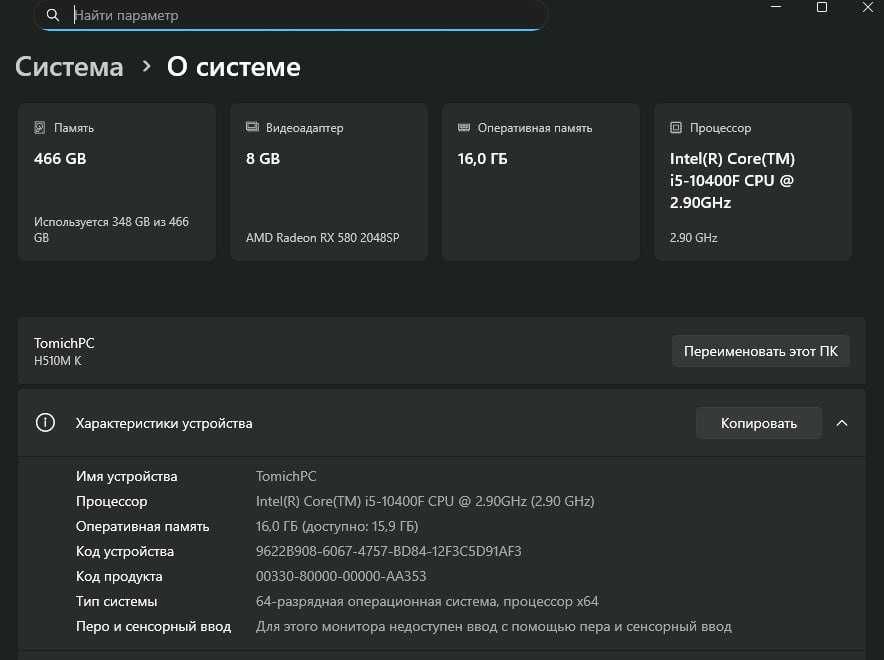Collapse device specs with the chevron
Screen dimensions: 884x660
click(x=842, y=423)
